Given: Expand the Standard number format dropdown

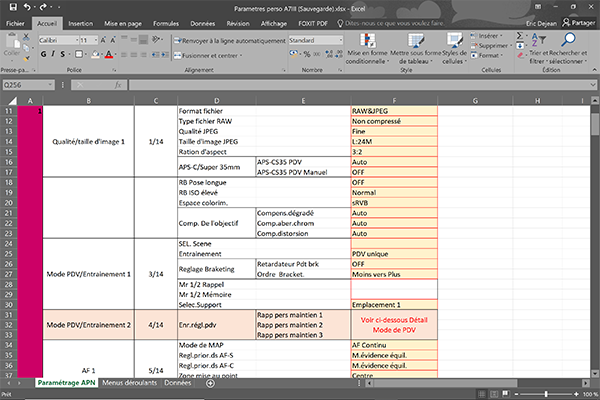Looking at the screenshot, I should [339, 40].
